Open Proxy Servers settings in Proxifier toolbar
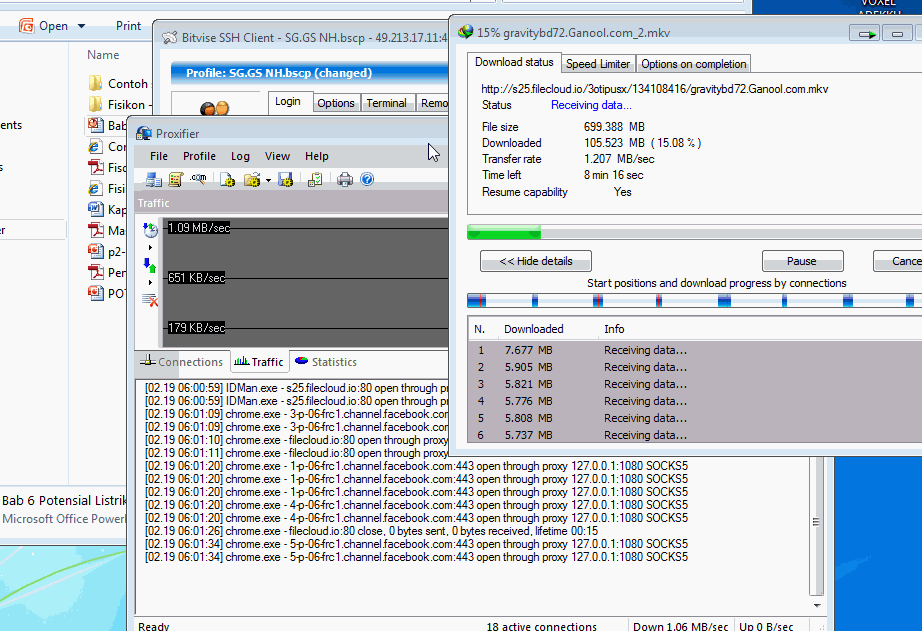 tap(154, 179)
